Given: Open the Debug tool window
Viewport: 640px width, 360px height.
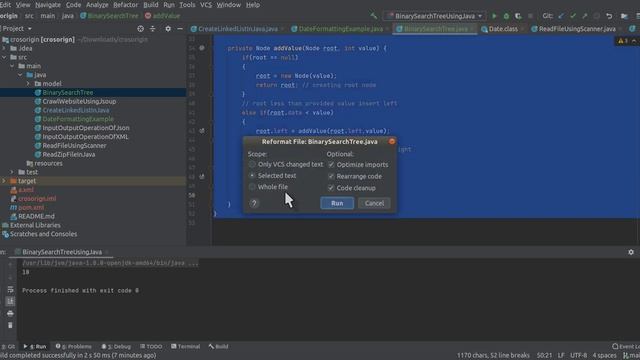Looking at the screenshot, I should (x=116, y=347).
